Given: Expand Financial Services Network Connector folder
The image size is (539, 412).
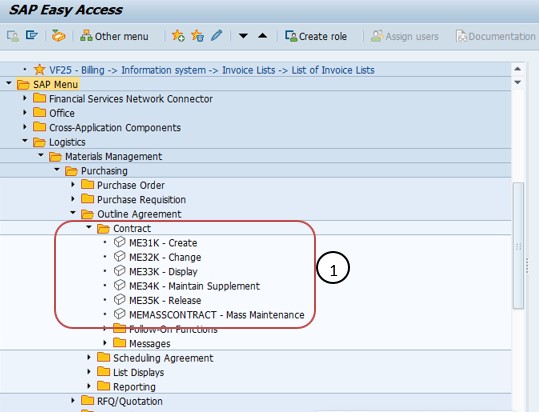Looking at the screenshot, I should [x=25, y=98].
